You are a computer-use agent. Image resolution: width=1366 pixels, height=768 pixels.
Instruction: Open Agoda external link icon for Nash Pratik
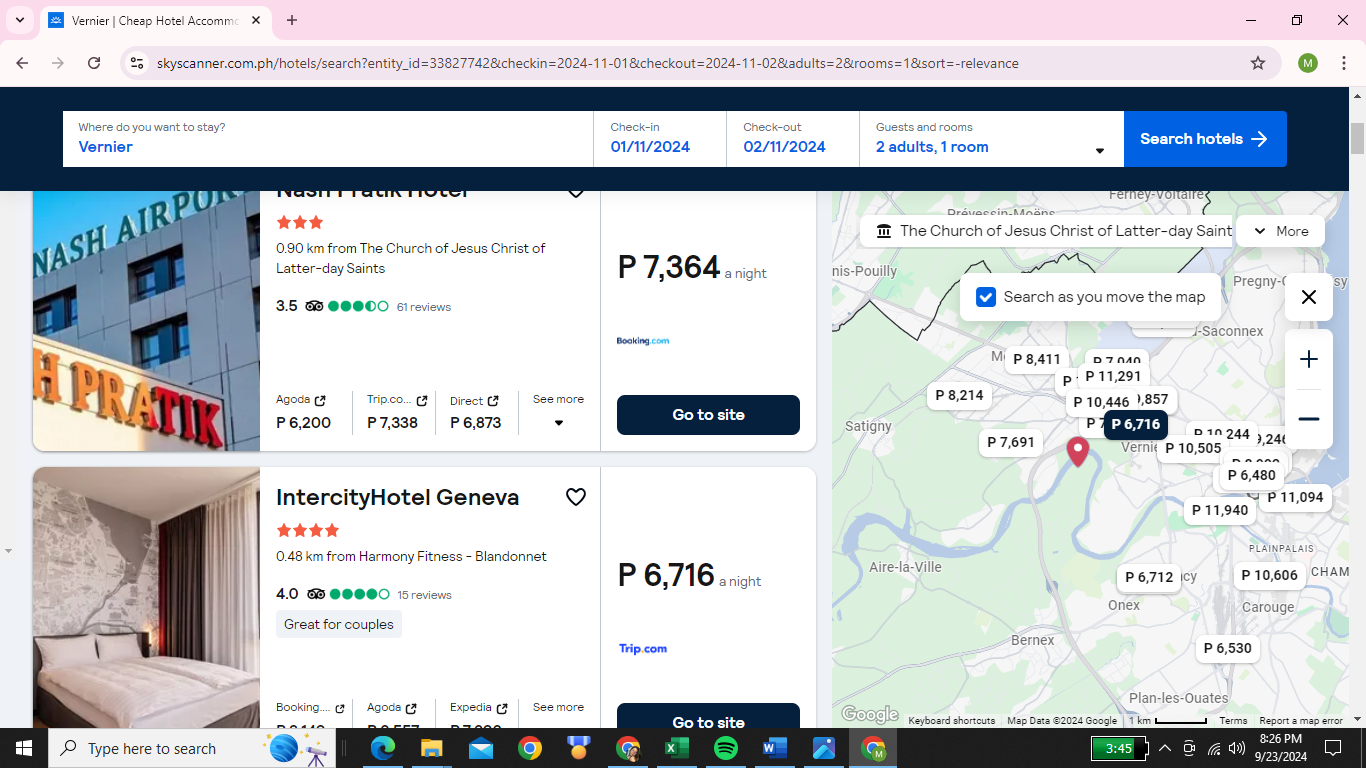(x=320, y=401)
